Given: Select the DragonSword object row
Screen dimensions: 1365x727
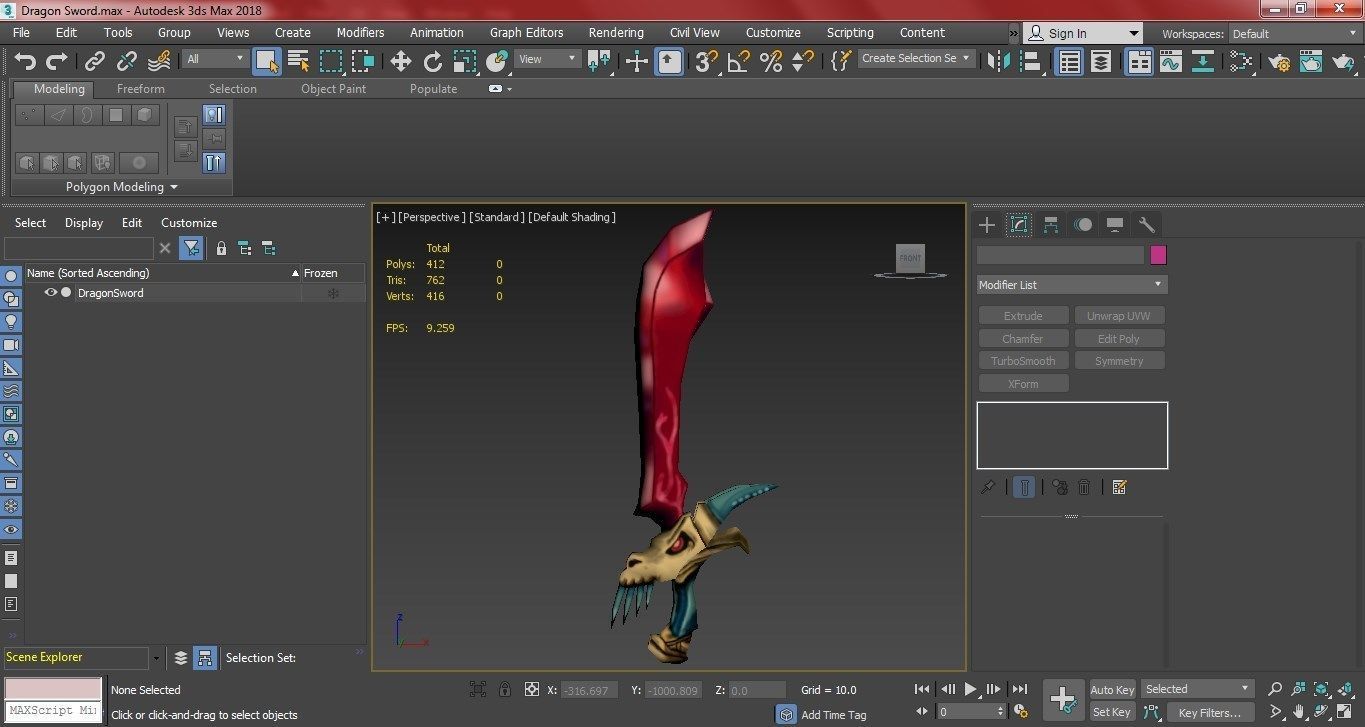Looking at the screenshot, I should (195, 293).
